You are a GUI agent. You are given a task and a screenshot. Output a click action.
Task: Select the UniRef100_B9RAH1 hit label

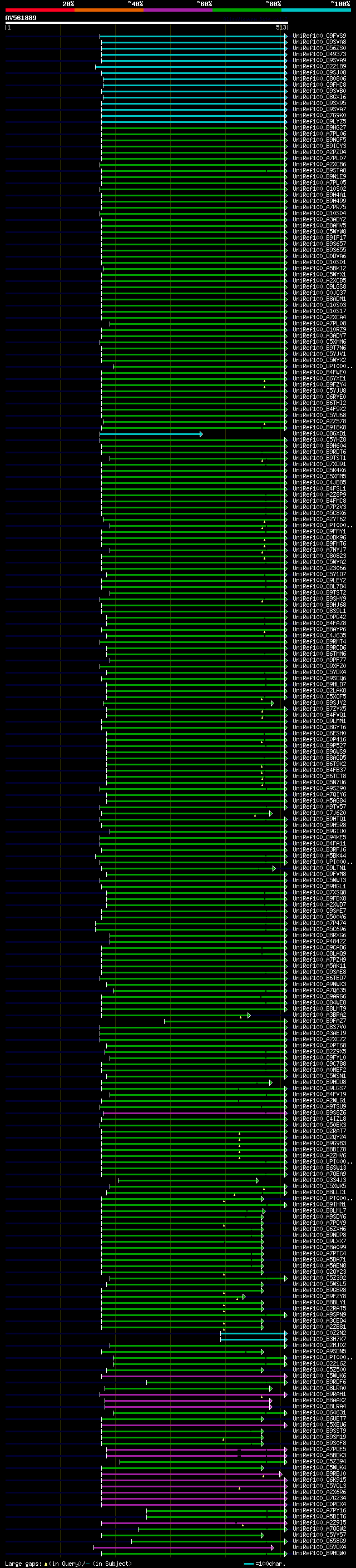(x=319, y=1394)
